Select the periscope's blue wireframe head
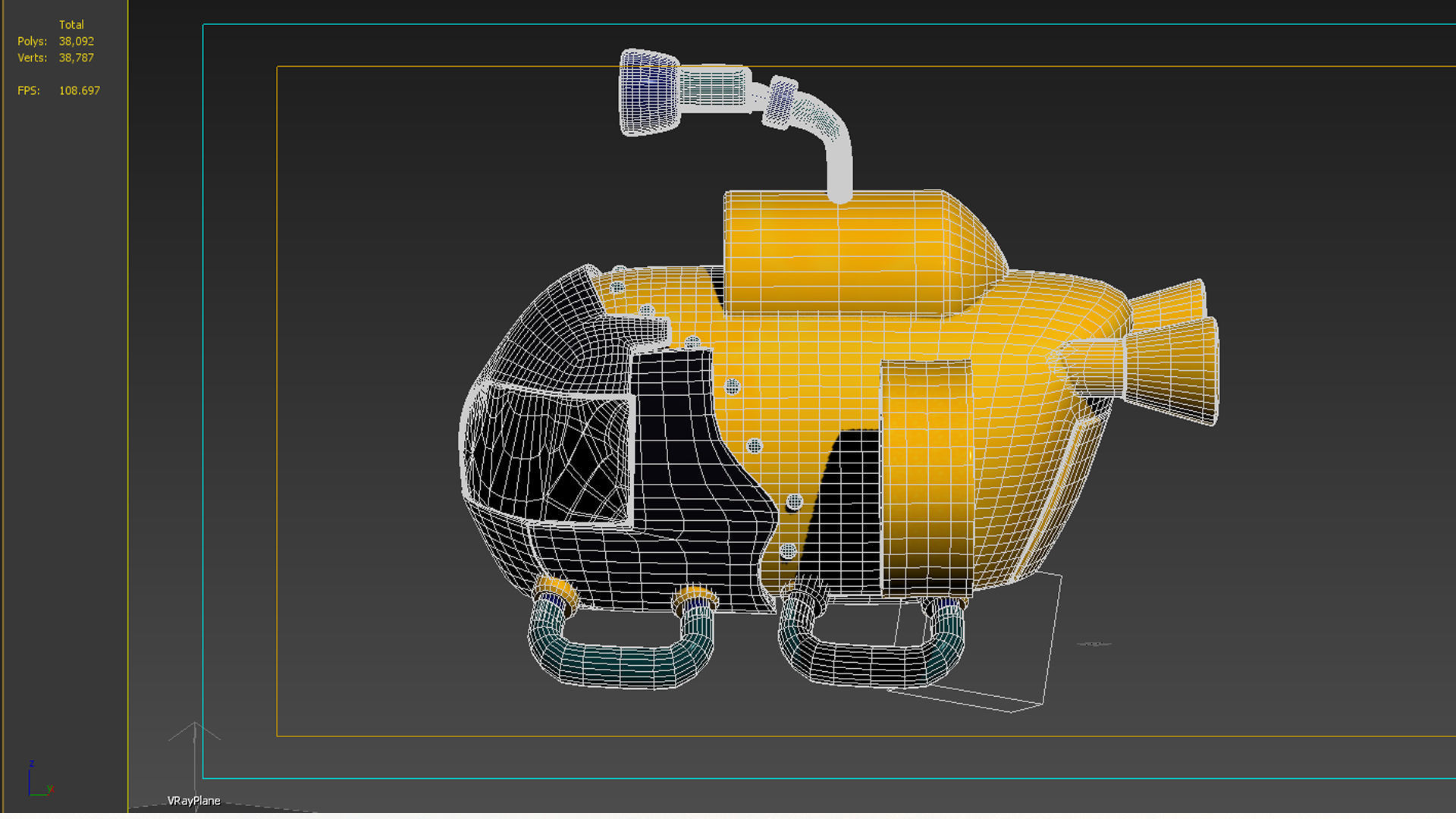This screenshot has height=819, width=1456. [x=648, y=93]
